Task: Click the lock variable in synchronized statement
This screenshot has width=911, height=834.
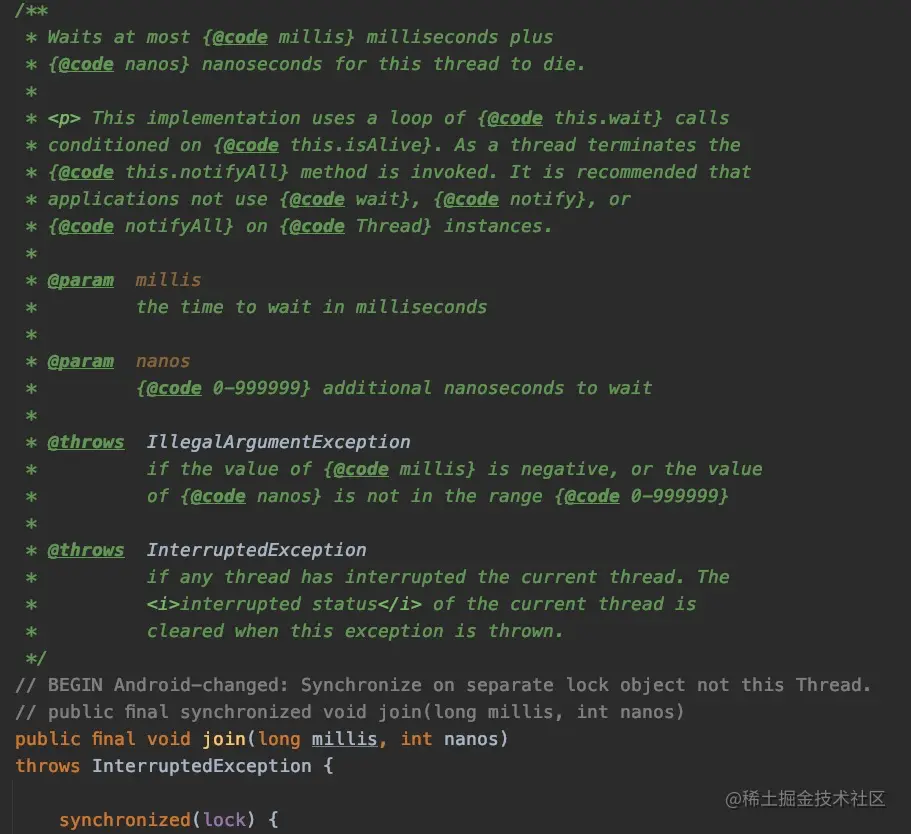Action: (x=224, y=820)
